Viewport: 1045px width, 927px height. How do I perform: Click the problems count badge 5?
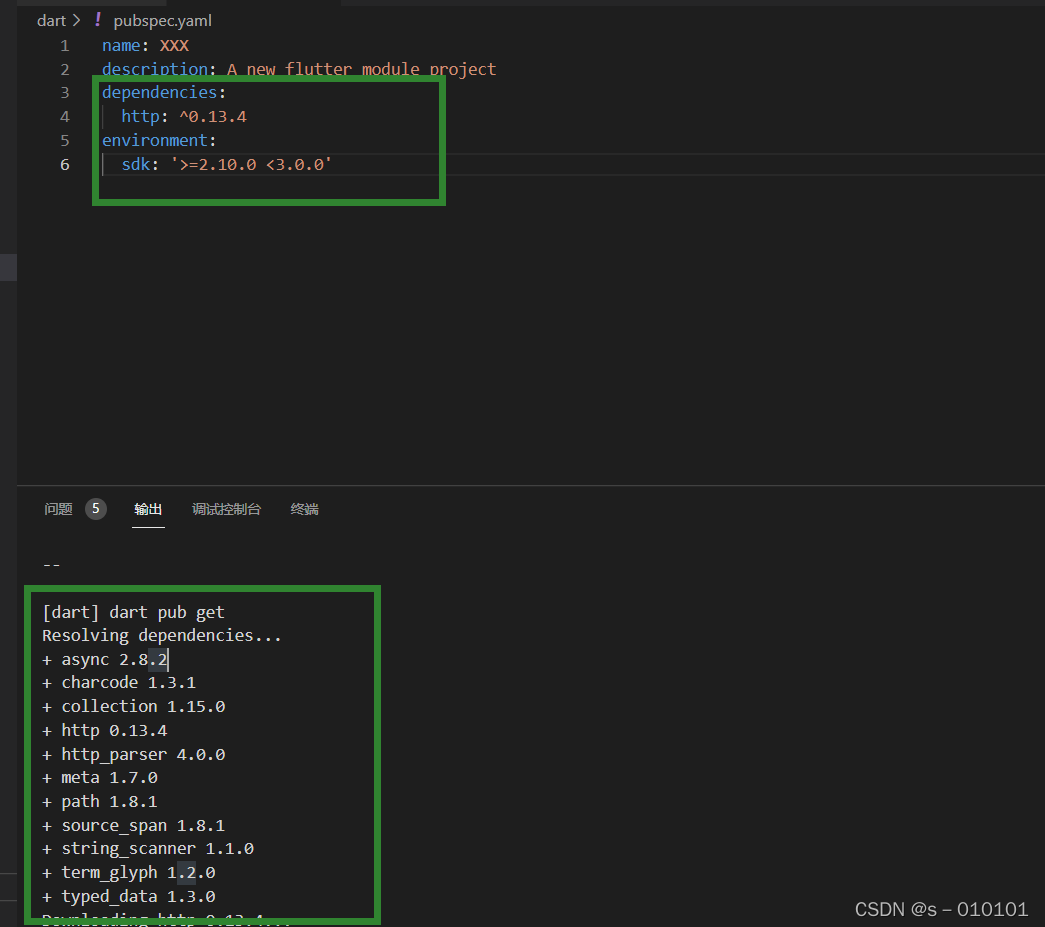pos(96,509)
